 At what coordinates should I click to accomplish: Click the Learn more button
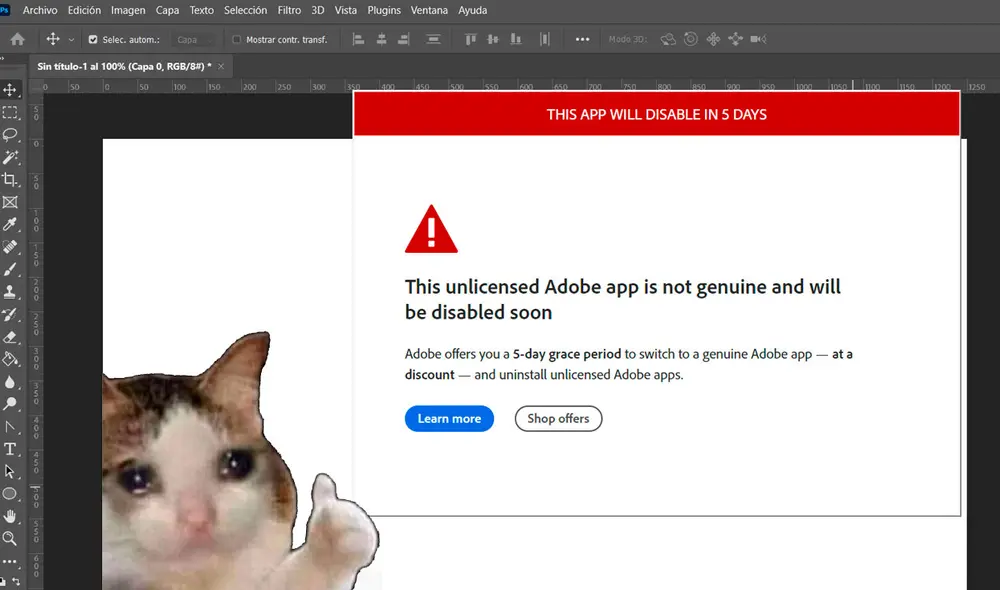tap(449, 418)
